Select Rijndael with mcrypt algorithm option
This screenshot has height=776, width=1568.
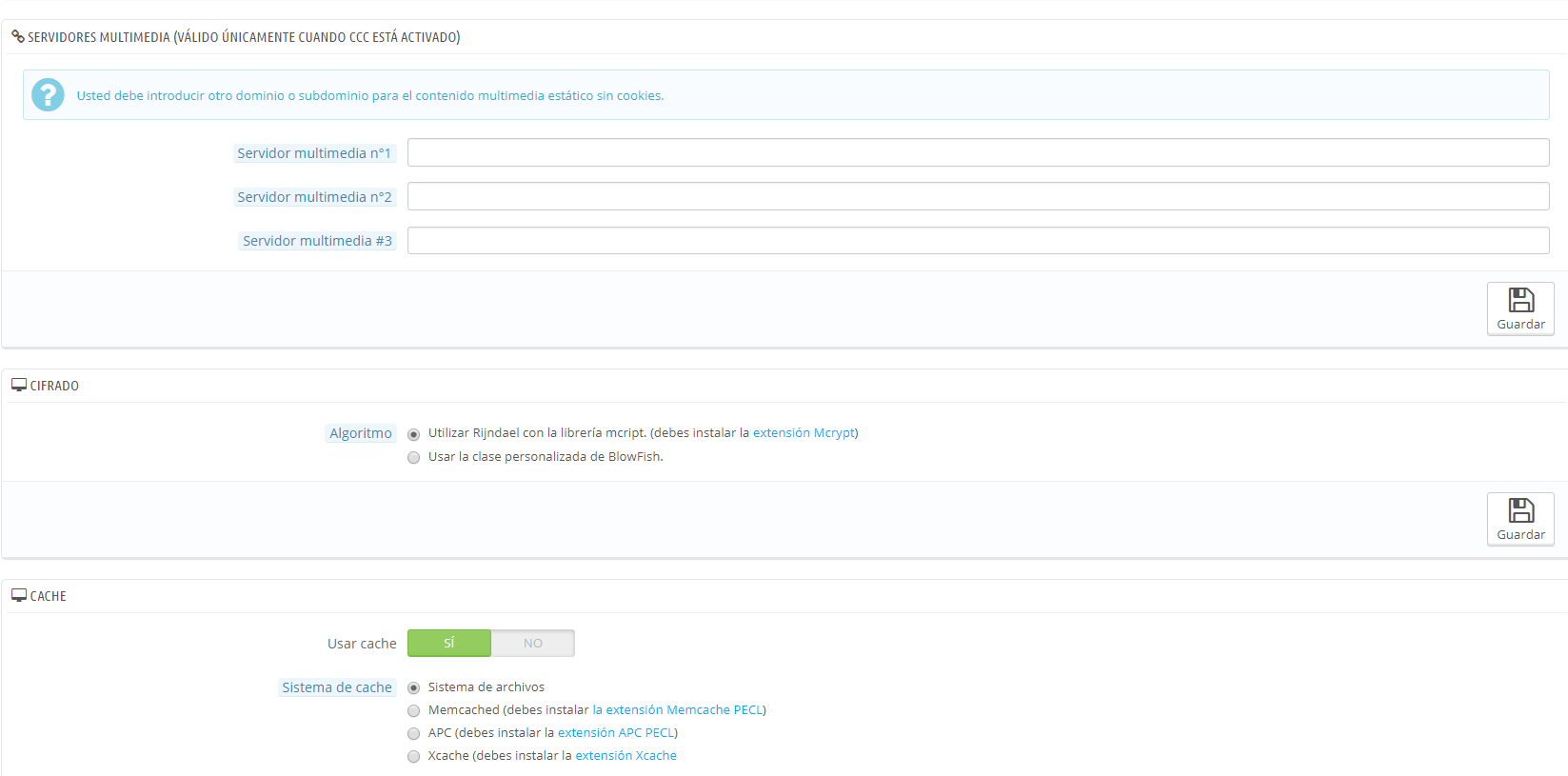[x=413, y=434]
